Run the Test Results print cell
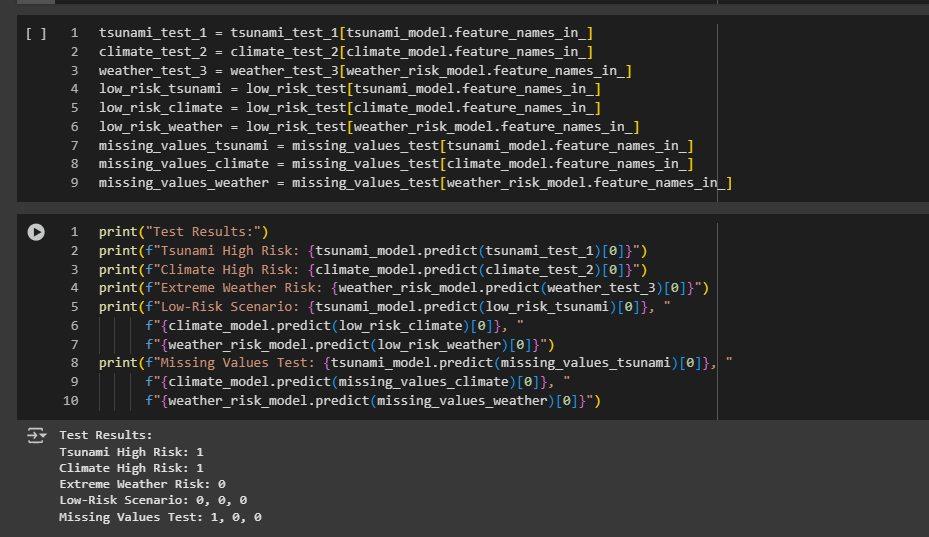 click(36, 232)
